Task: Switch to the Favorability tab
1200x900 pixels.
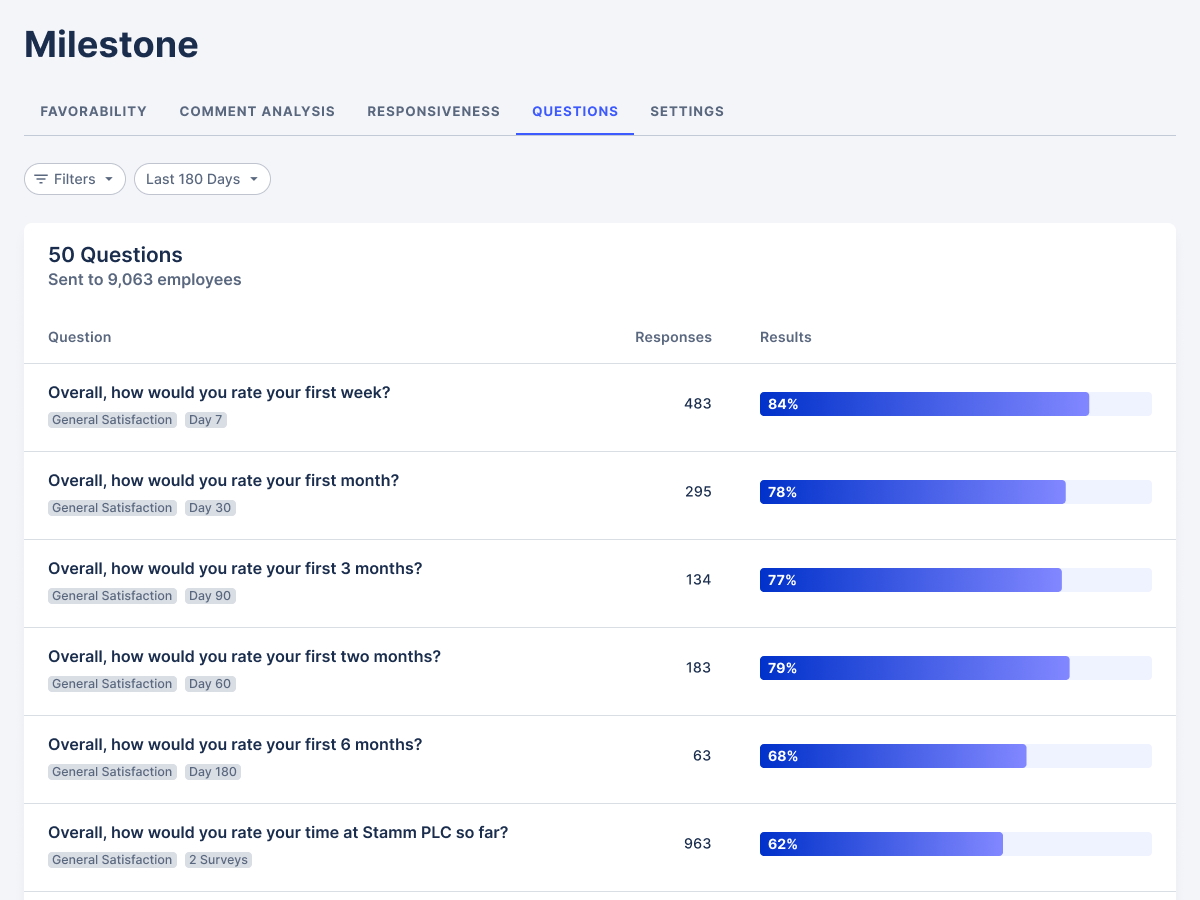Action: (x=93, y=111)
